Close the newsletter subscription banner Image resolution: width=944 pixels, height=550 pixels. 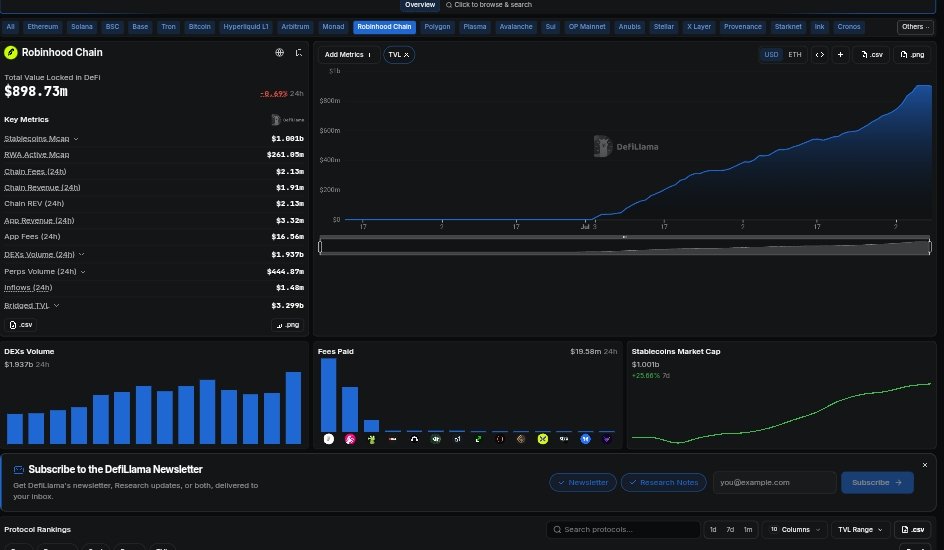[925, 465]
